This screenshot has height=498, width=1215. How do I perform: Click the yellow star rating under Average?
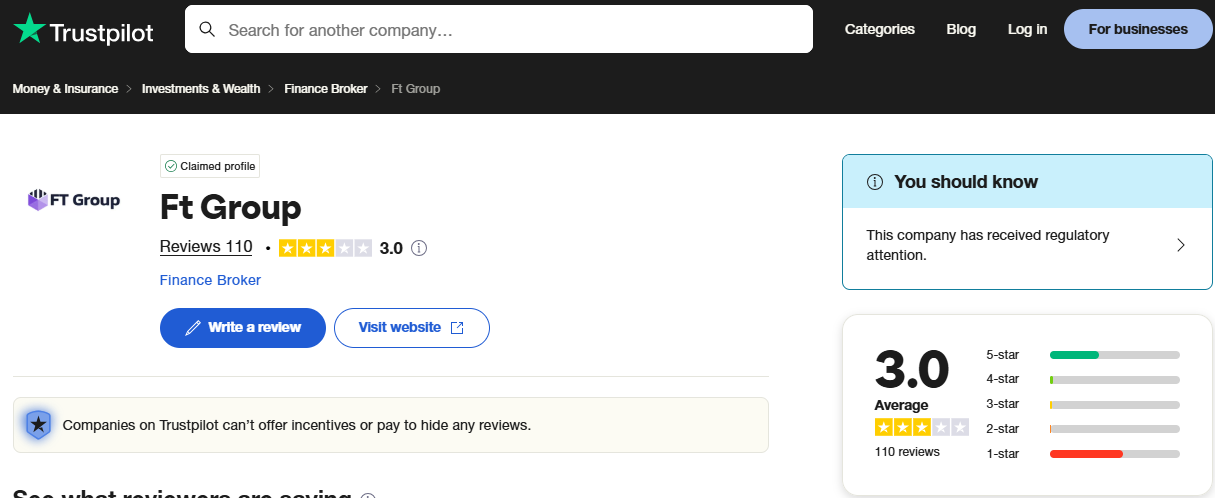tap(921, 427)
